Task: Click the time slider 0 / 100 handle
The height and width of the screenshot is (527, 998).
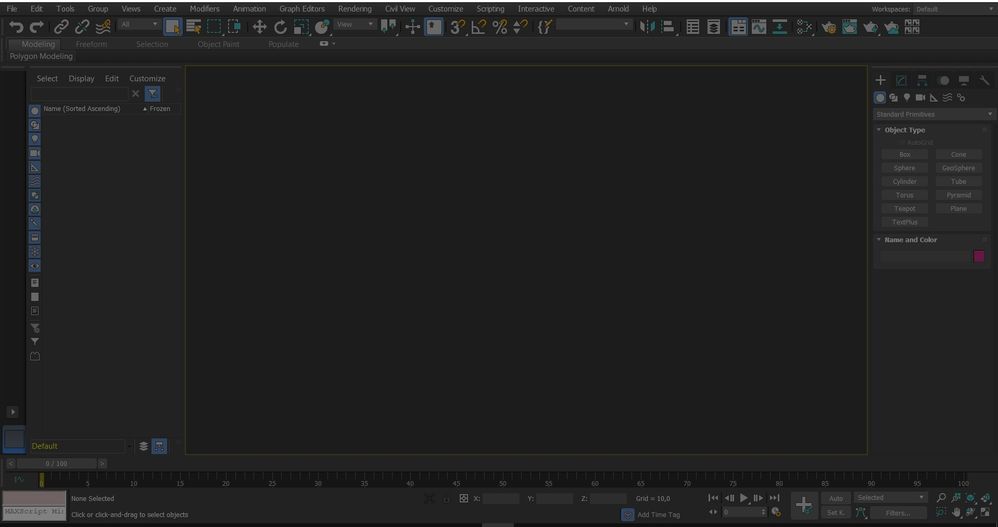Action: pos(57,463)
